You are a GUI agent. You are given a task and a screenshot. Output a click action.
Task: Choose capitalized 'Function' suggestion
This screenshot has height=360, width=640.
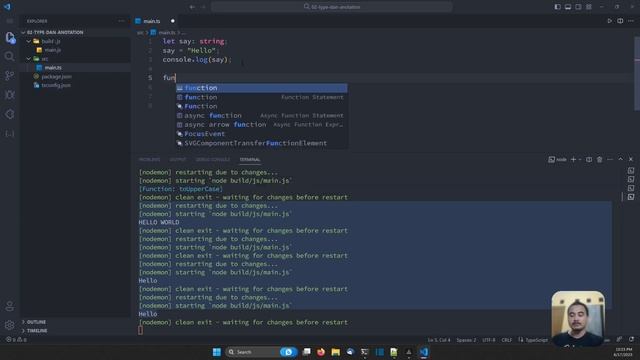pyautogui.click(x=262, y=106)
